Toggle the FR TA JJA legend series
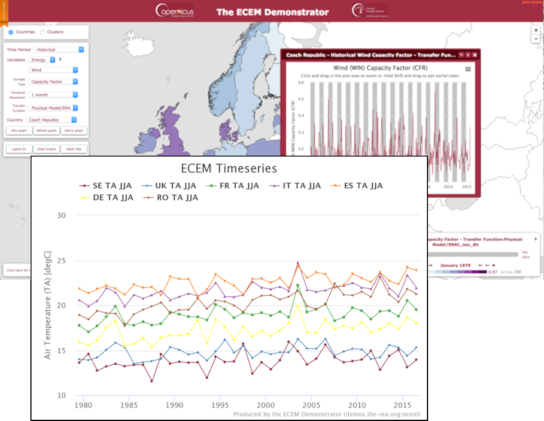 coord(232,186)
